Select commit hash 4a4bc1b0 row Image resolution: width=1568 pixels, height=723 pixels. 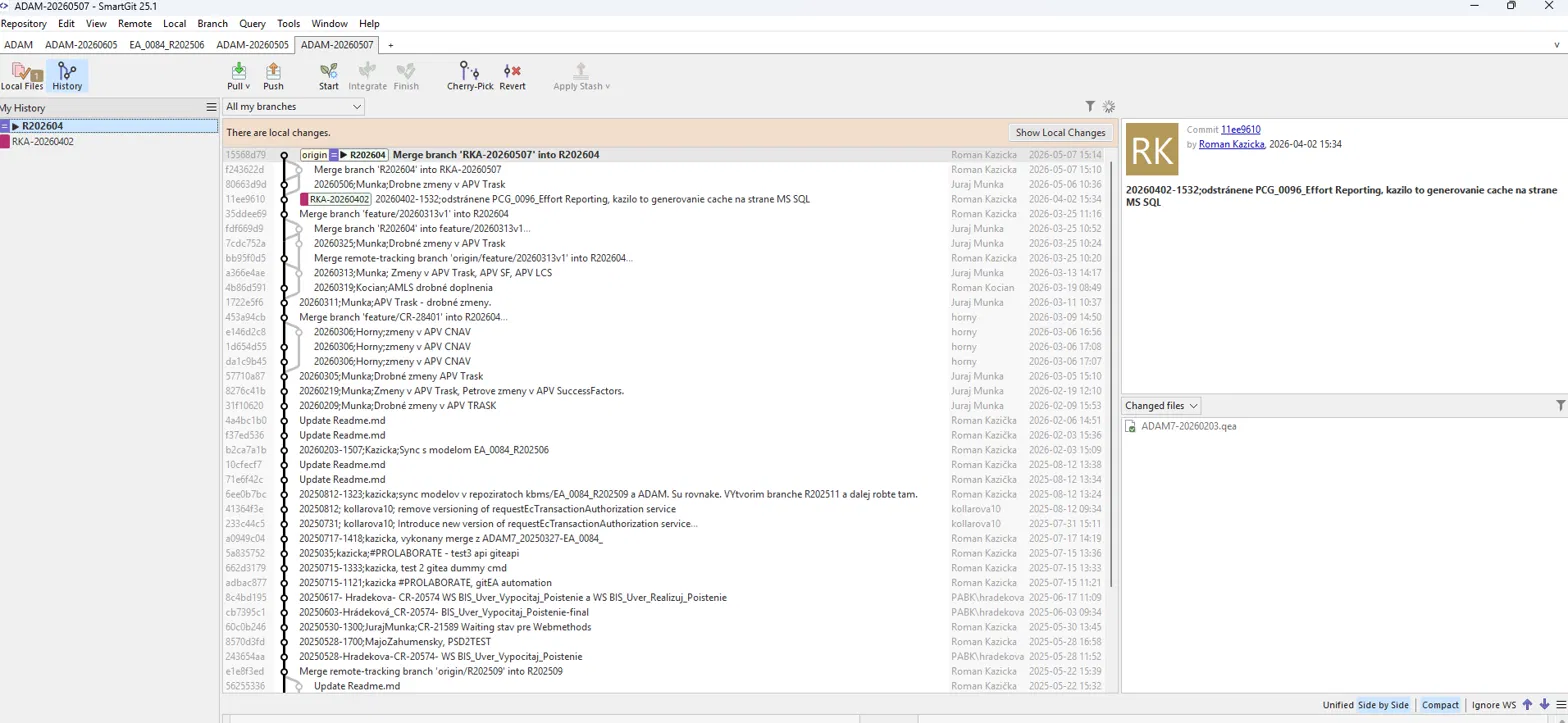pos(664,420)
